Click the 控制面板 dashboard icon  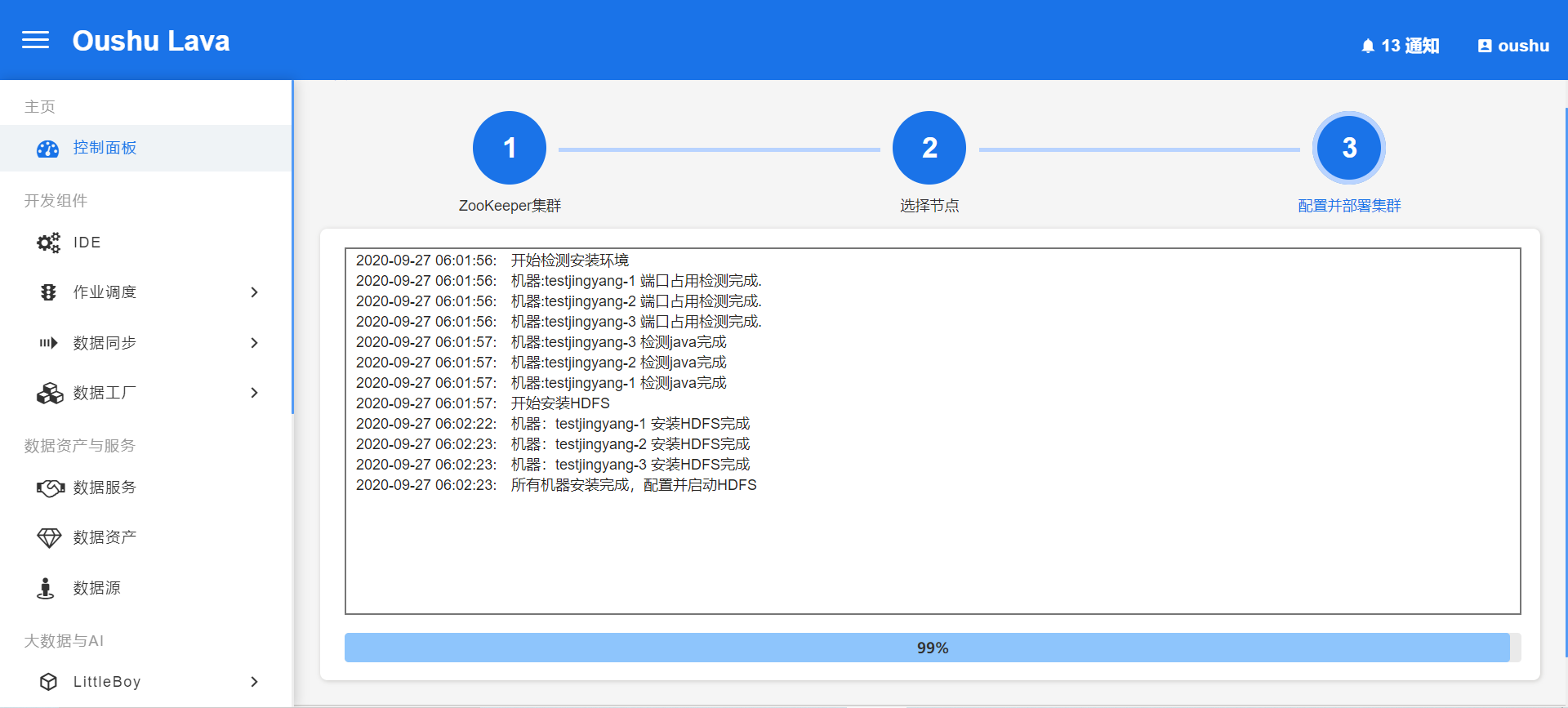(x=48, y=149)
